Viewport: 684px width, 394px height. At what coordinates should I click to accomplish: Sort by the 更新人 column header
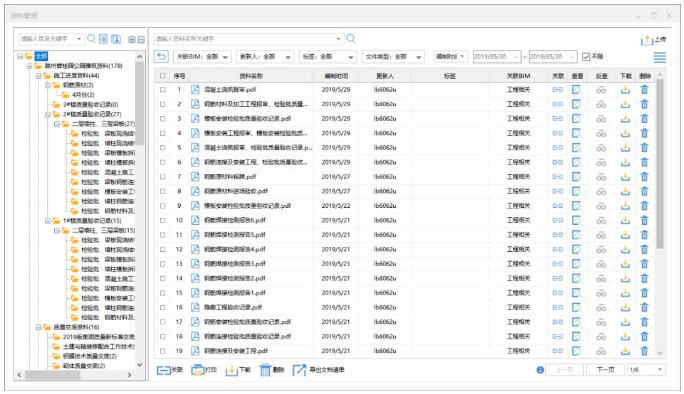pos(385,76)
